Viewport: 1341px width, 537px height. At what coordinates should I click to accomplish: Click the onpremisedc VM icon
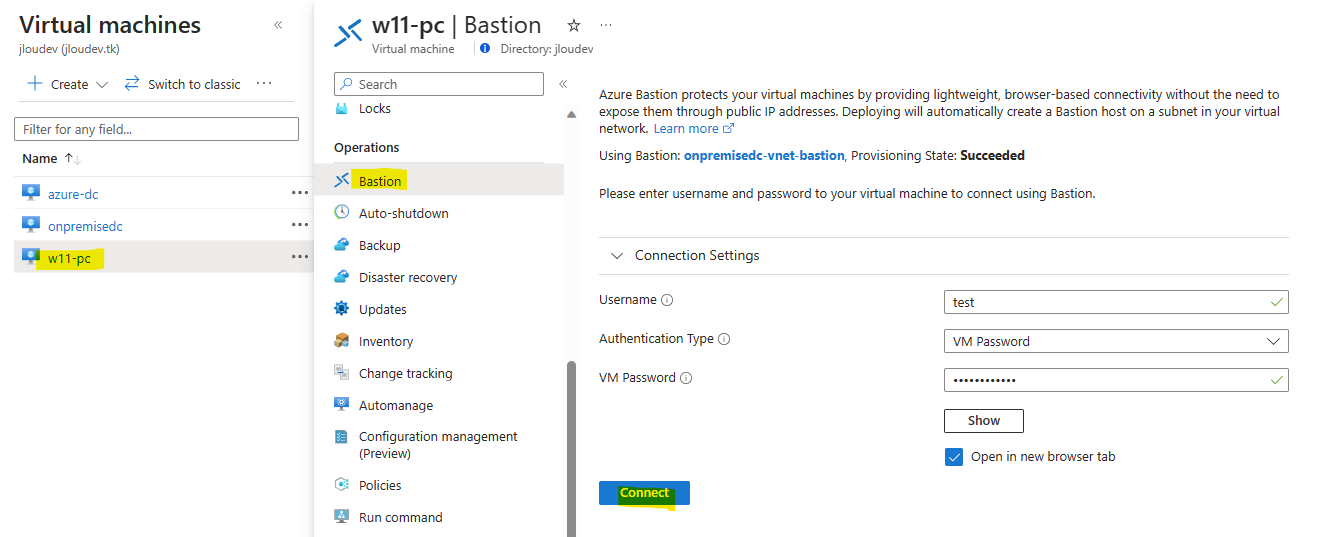[30, 225]
